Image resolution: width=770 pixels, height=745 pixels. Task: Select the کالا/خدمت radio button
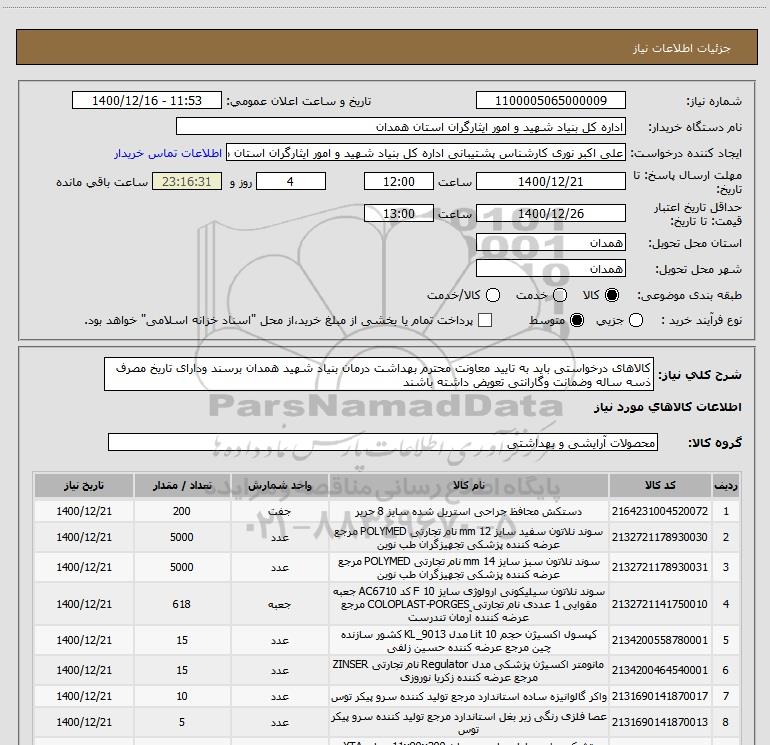pyautogui.click(x=493, y=295)
